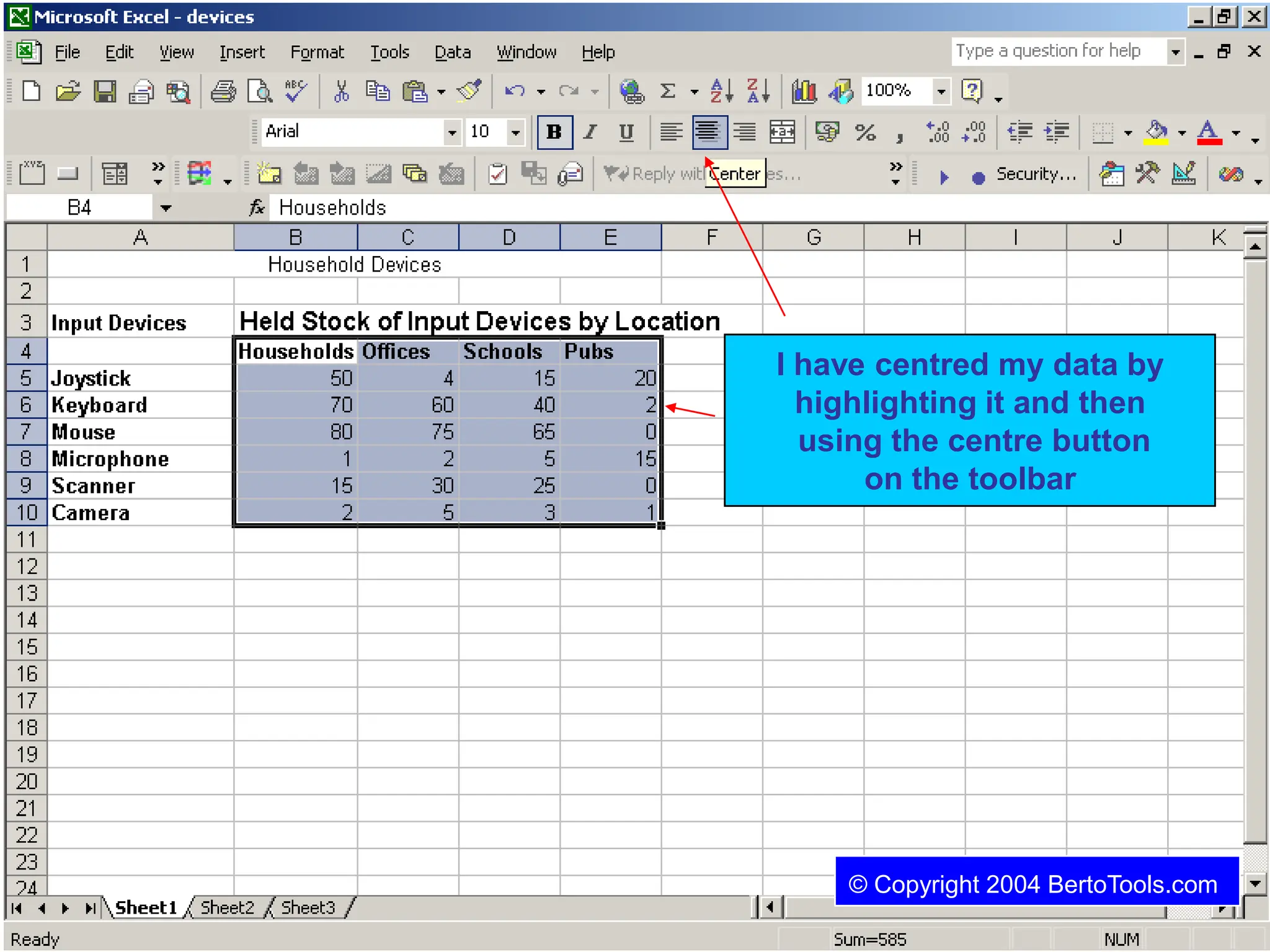The width and height of the screenshot is (1270, 952).
Task: Open the File menu
Action: click(67, 52)
